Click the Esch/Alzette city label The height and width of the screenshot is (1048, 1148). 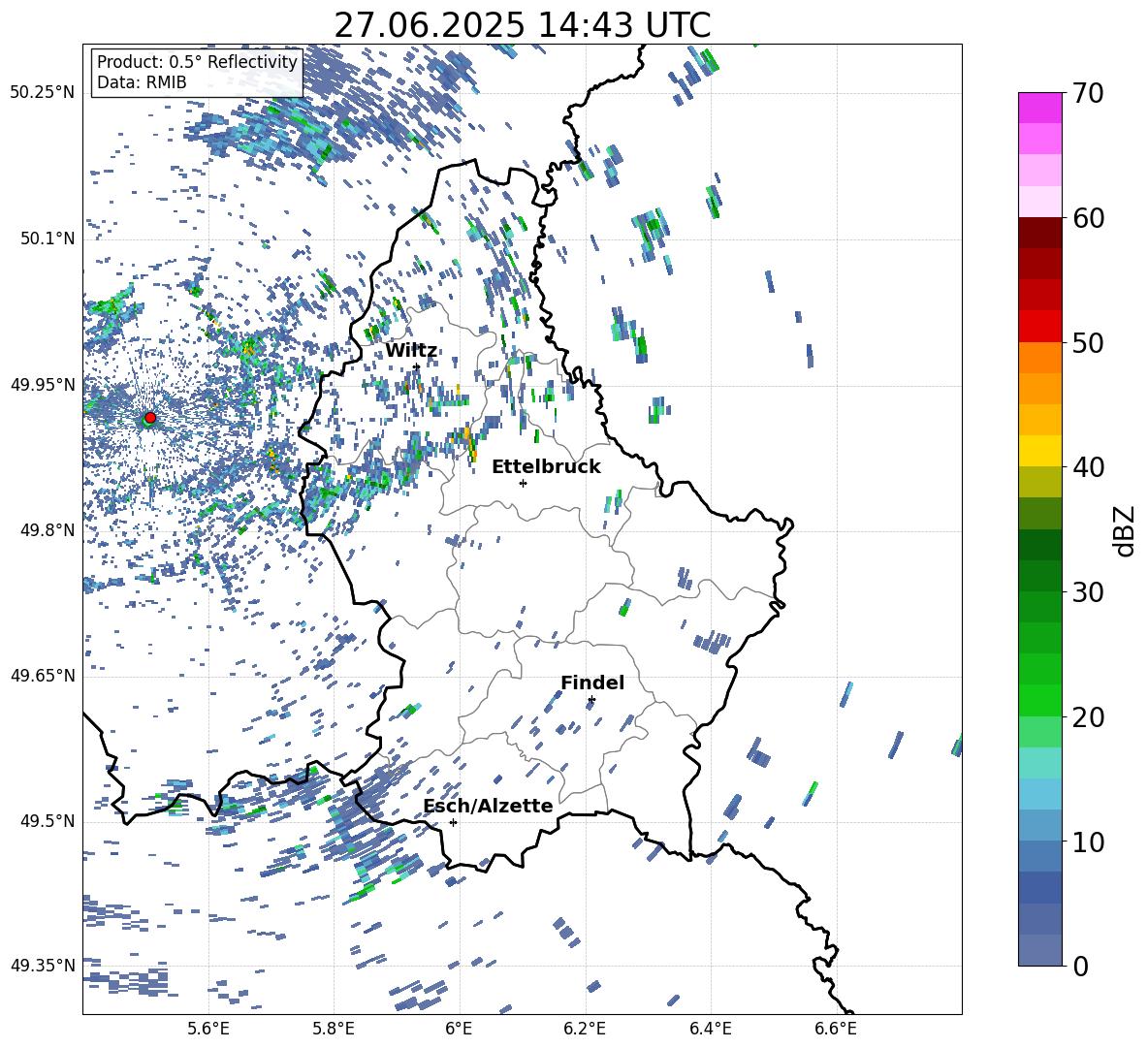[x=488, y=806]
